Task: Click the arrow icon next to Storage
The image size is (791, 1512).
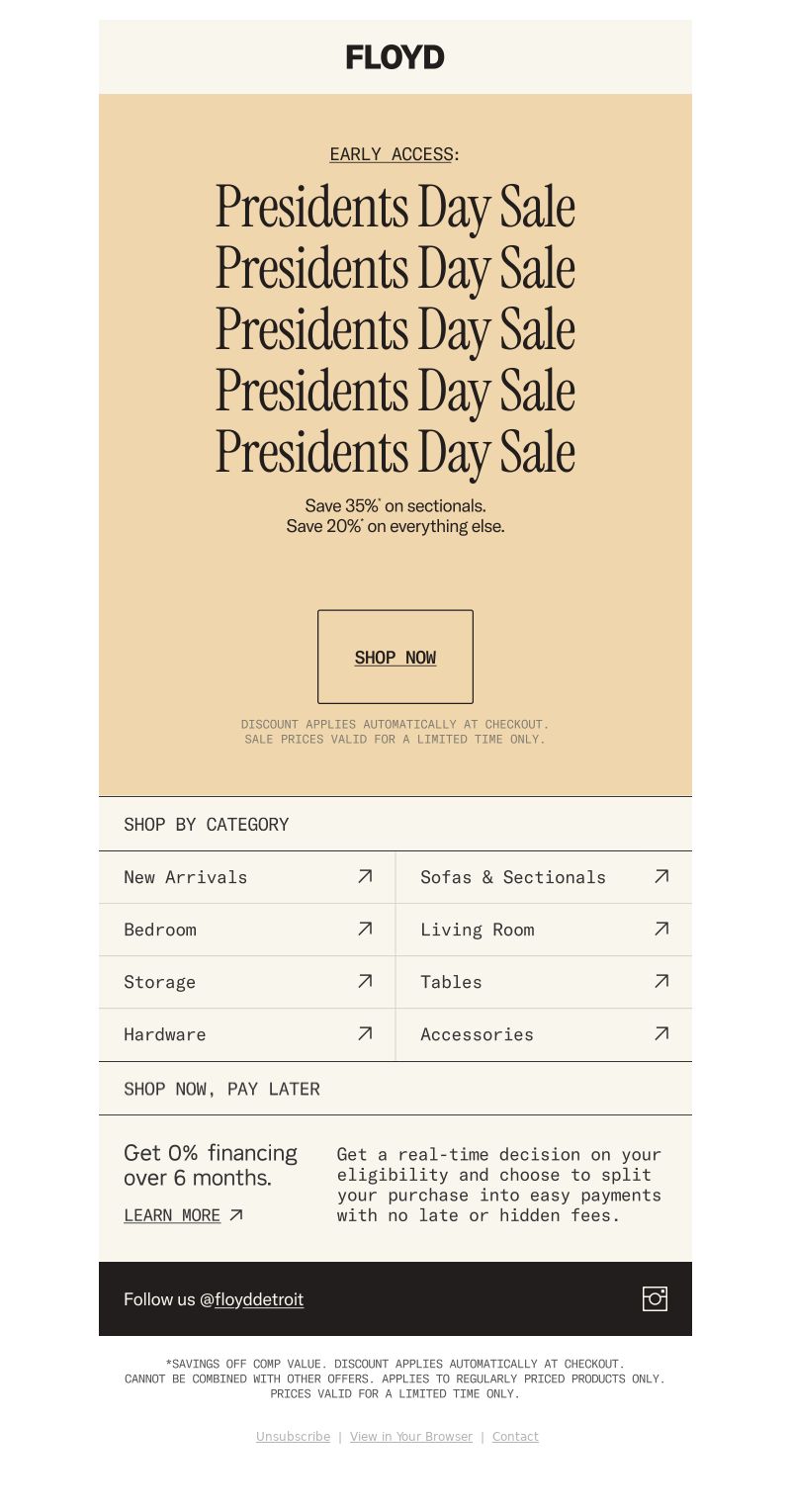Action: (365, 981)
